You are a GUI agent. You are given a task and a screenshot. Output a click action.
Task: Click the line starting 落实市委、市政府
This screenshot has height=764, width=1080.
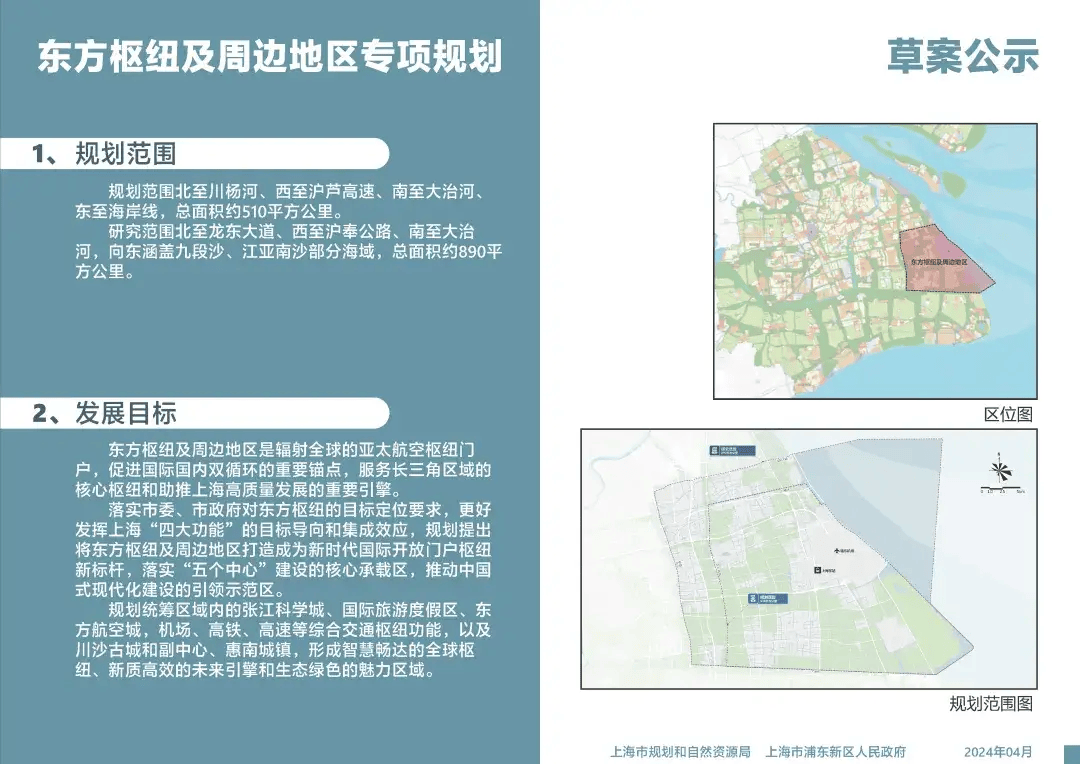pos(300,510)
